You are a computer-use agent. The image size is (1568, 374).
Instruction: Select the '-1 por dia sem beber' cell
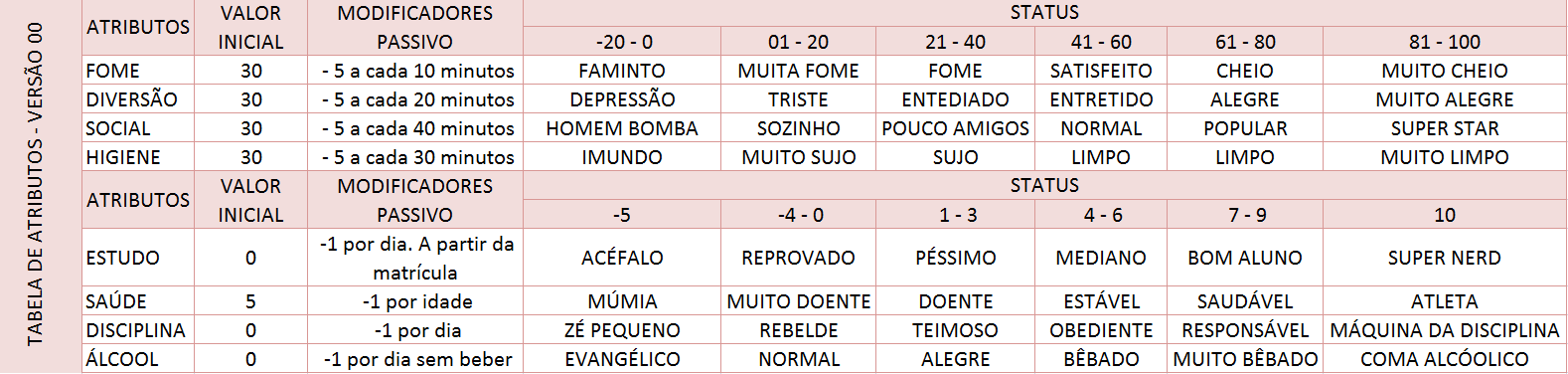(415, 359)
